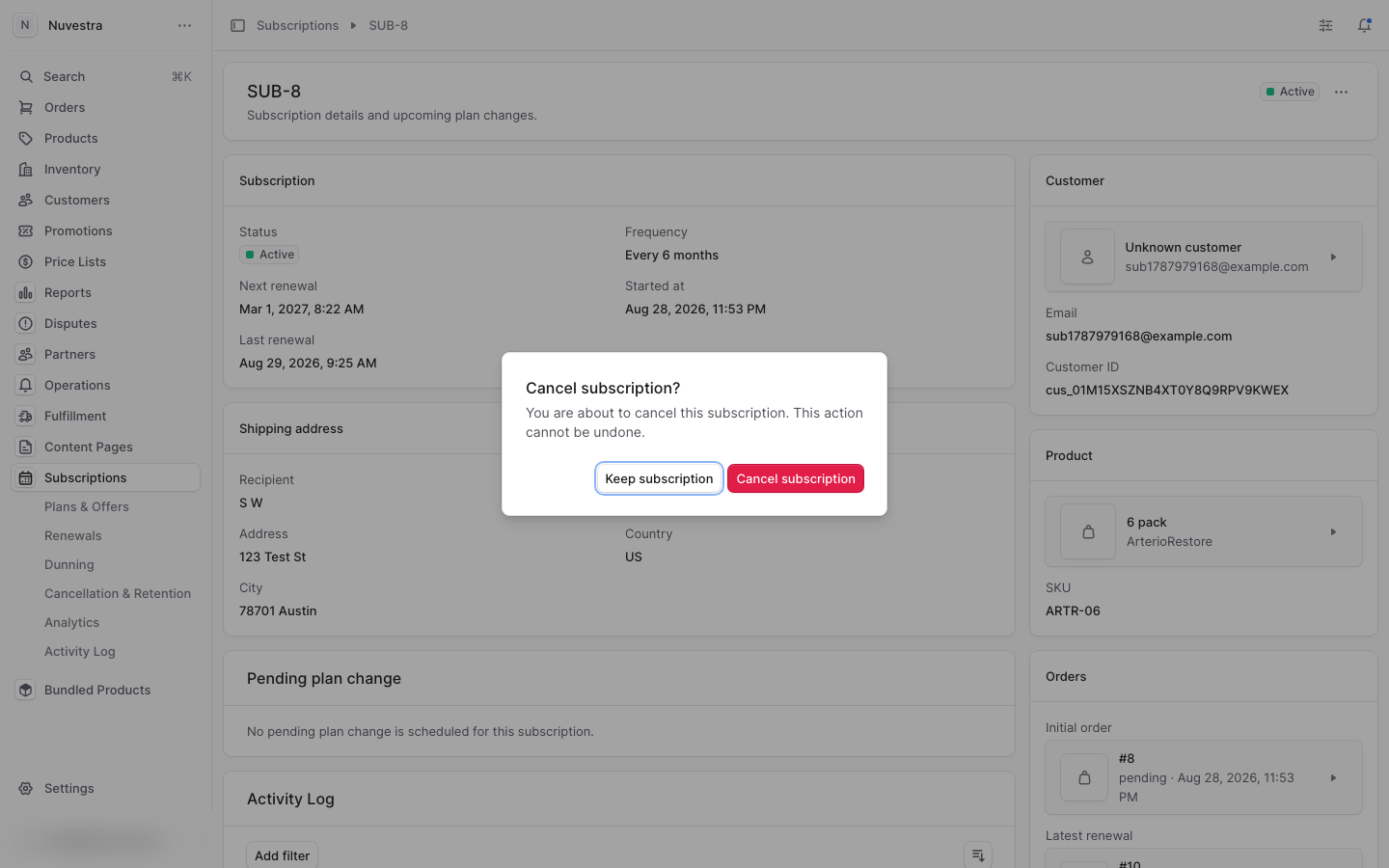Open Disputes alert icon
1389x868 pixels.
(x=26, y=323)
